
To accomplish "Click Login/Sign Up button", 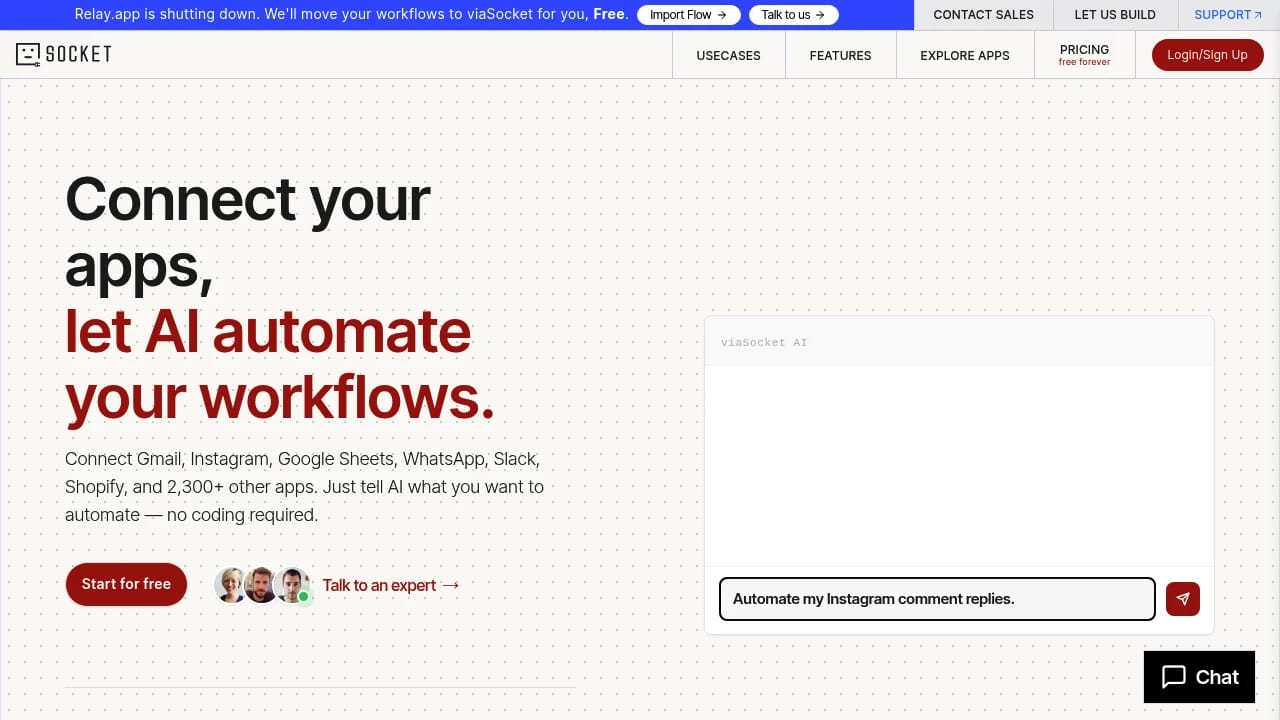I will (1208, 55).
